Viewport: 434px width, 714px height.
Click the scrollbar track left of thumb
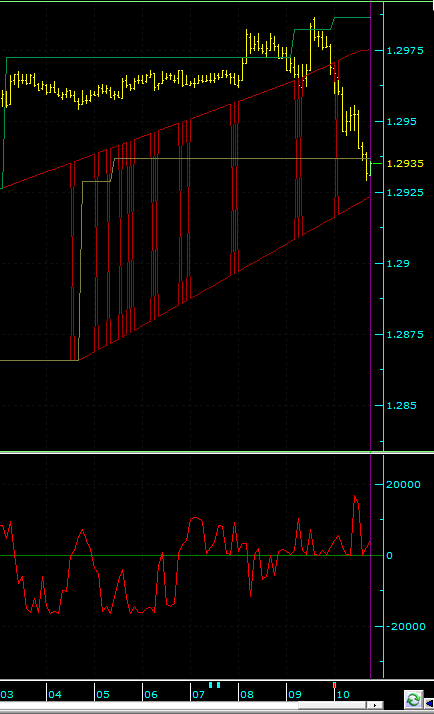click(149, 705)
